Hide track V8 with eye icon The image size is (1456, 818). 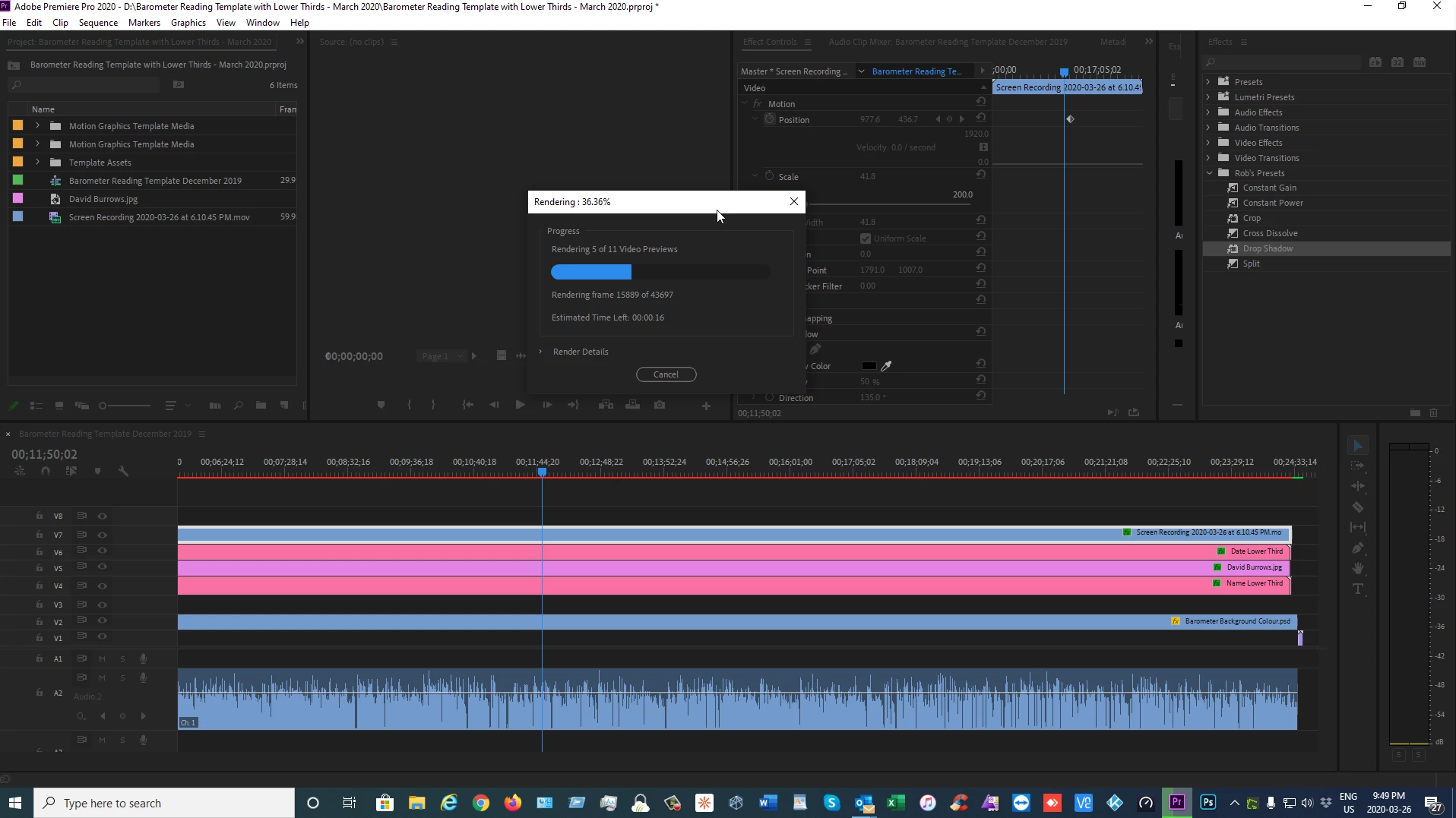tap(102, 516)
